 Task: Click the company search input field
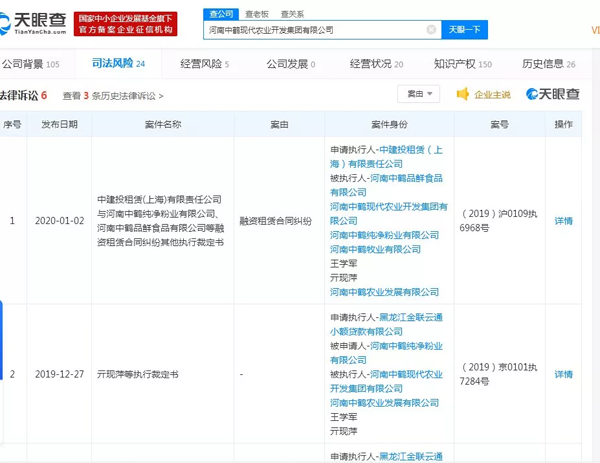pos(315,30)
